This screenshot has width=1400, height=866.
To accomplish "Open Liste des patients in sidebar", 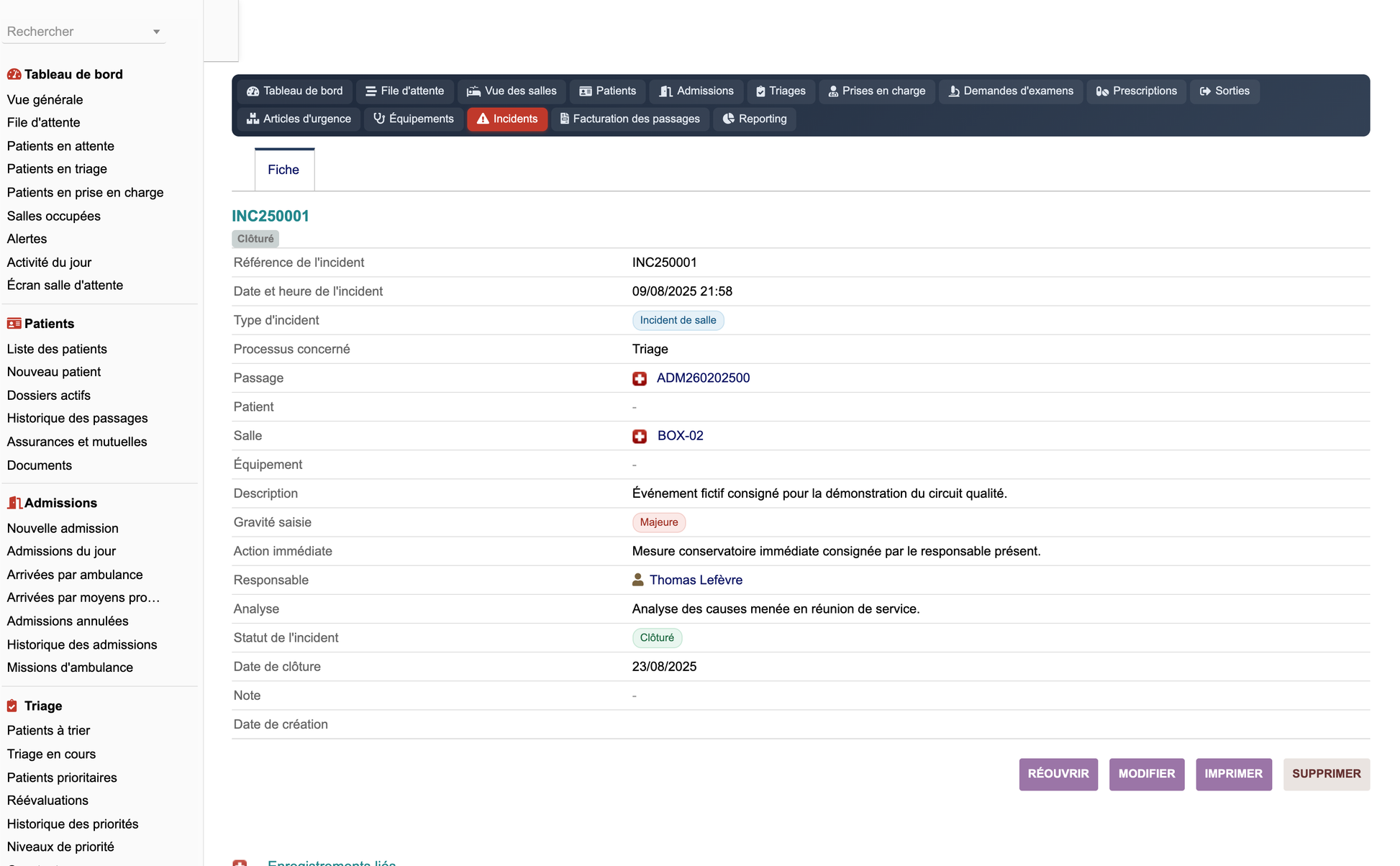I will (57, 349).
